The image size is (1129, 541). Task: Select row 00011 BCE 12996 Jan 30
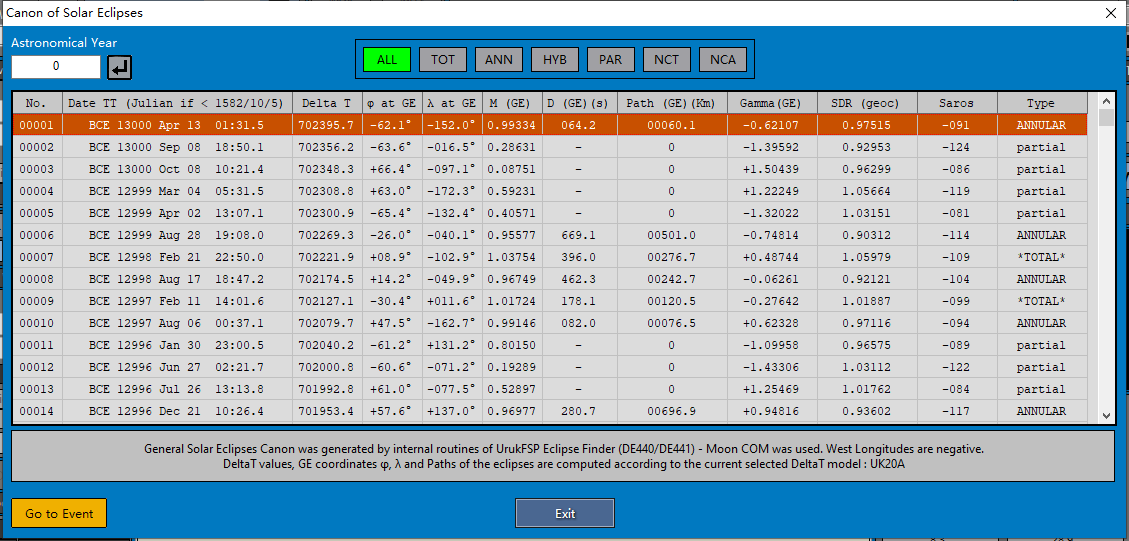click(x=550, y=345)
